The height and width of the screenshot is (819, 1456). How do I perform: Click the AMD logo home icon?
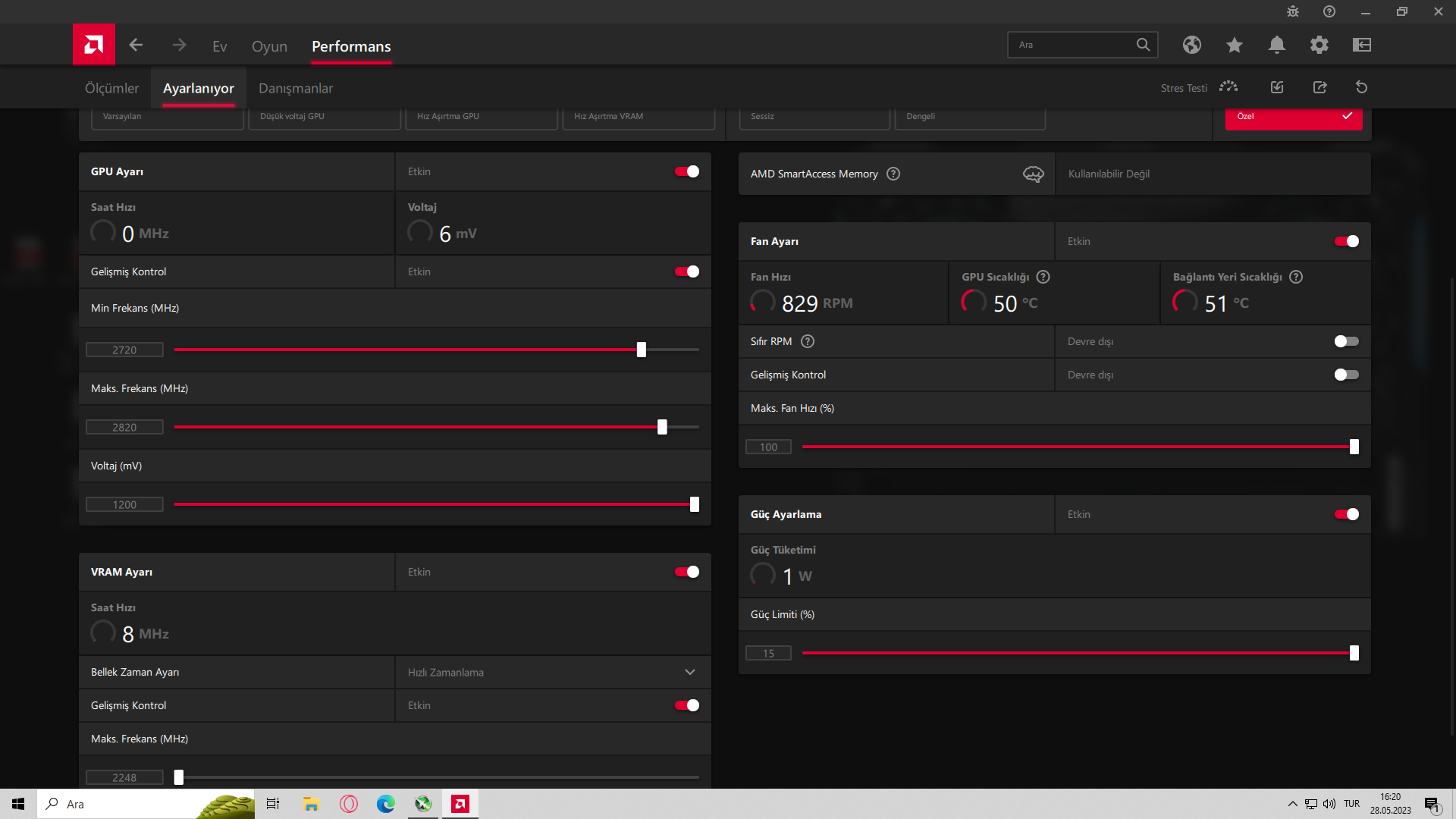[94, 45]
